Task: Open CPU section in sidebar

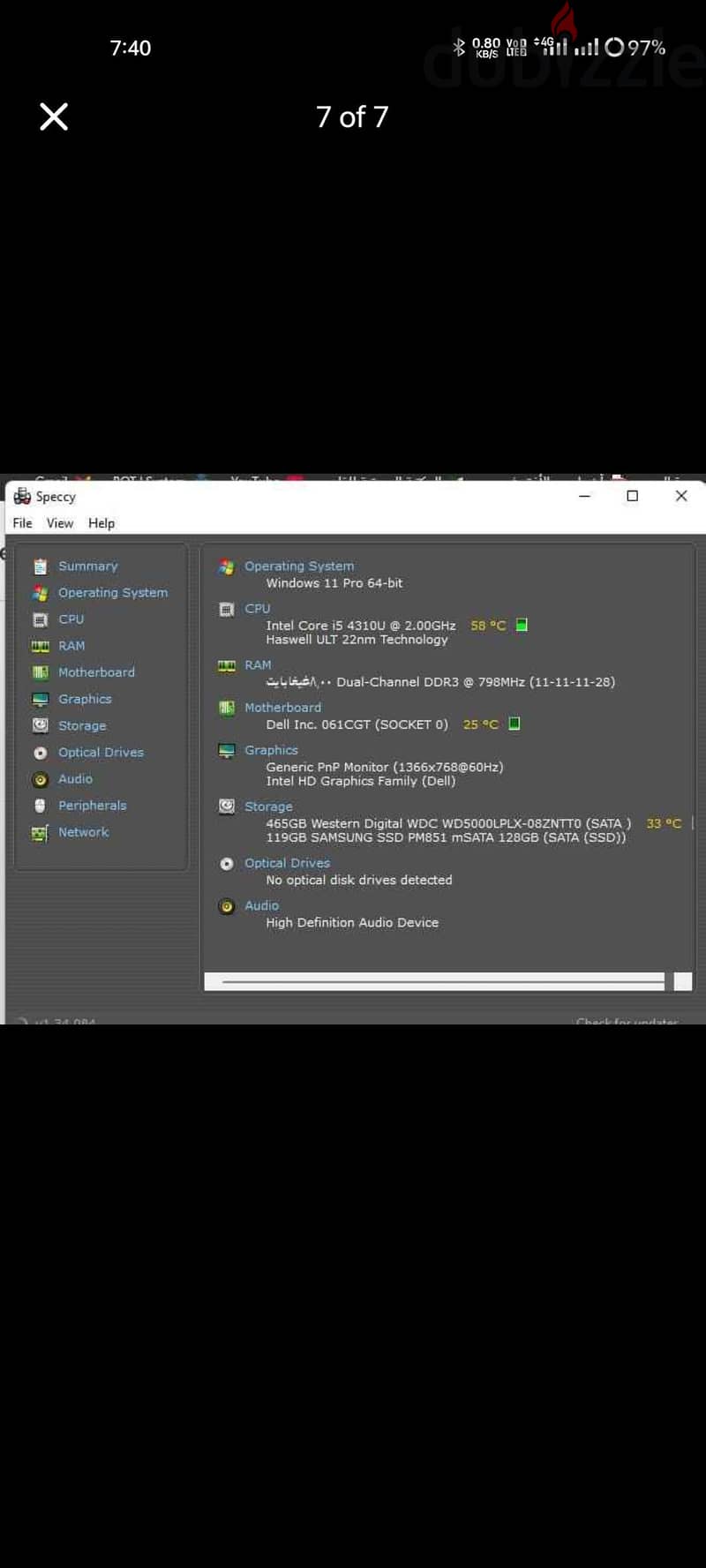Action: (x=71, y=619)
